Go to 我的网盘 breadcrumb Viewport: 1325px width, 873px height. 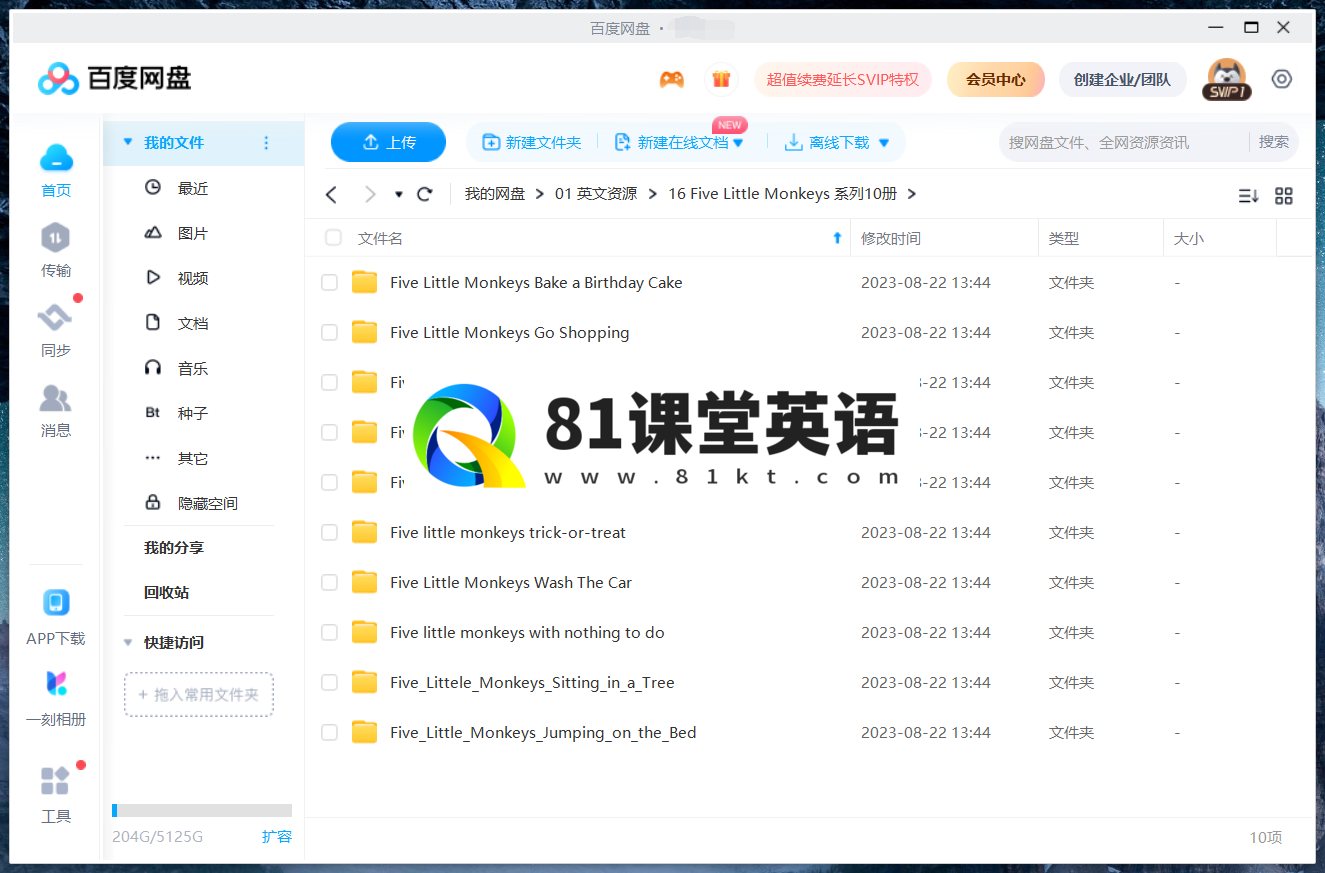(495, 194)
